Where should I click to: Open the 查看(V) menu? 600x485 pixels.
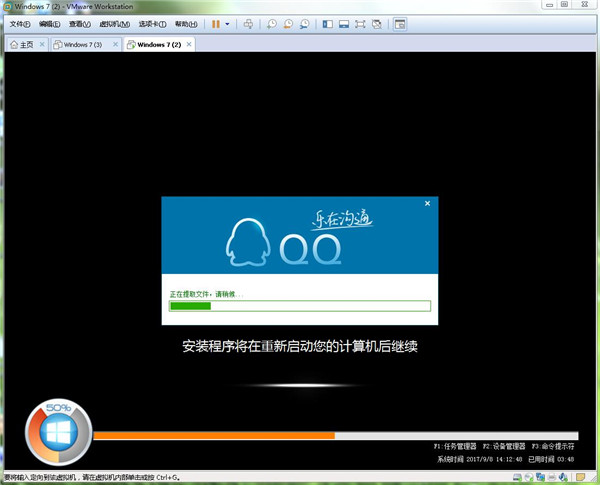coord(80,24)
